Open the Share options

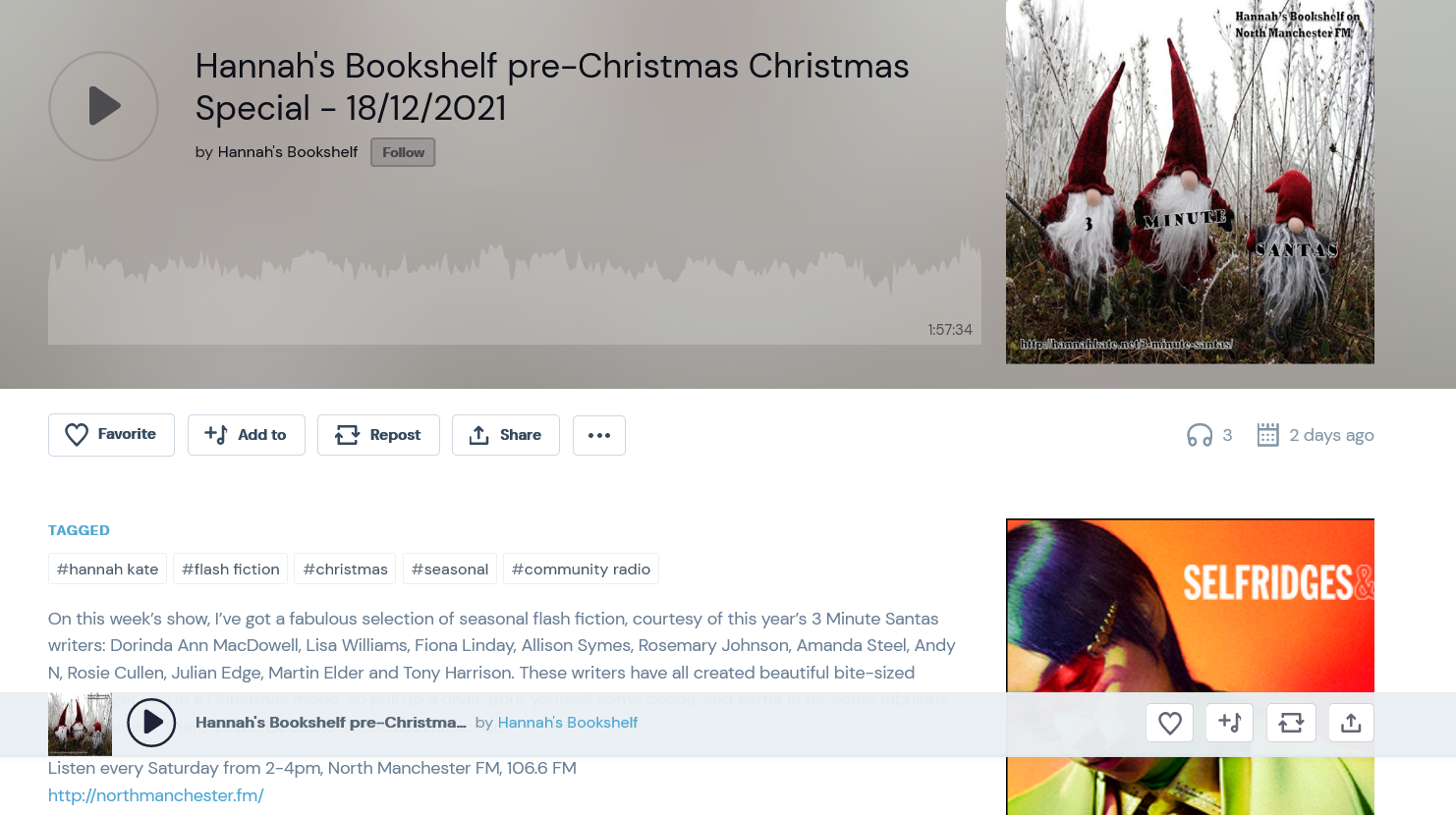506,435
